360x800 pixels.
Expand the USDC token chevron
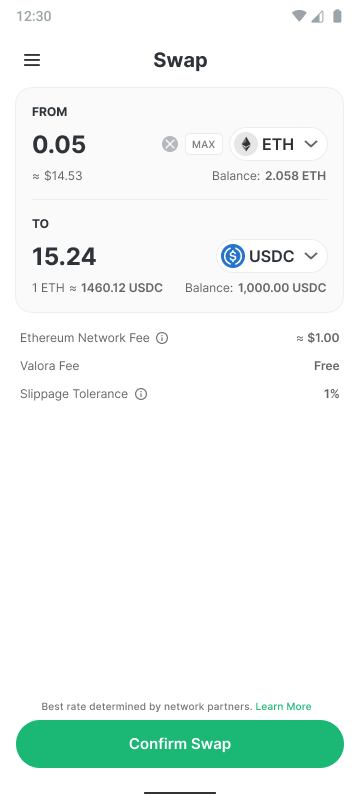311,256
